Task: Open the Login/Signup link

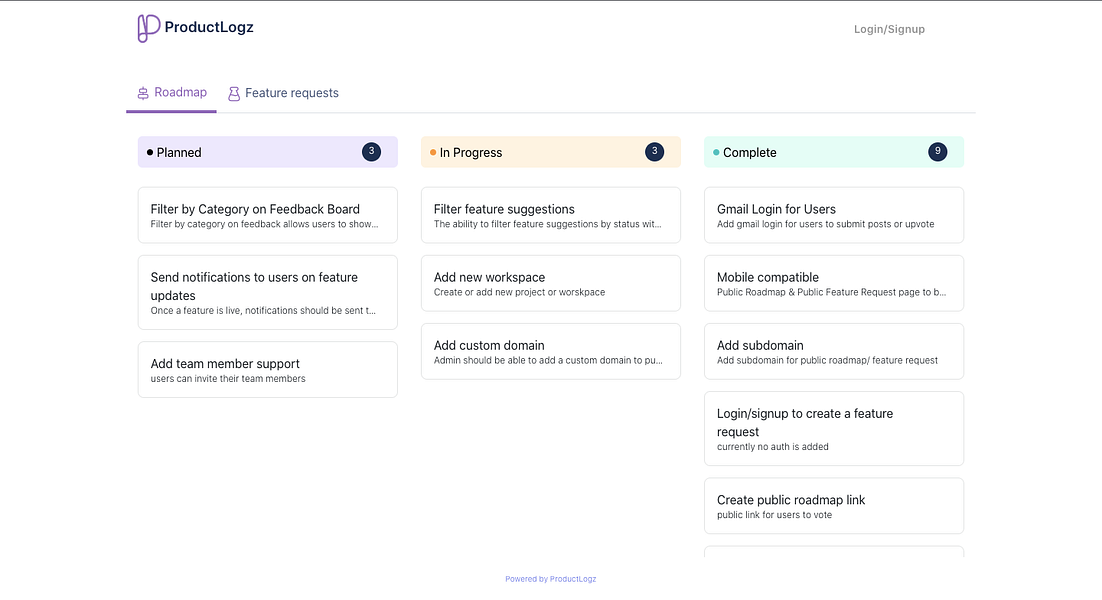Action: (889, 29)
